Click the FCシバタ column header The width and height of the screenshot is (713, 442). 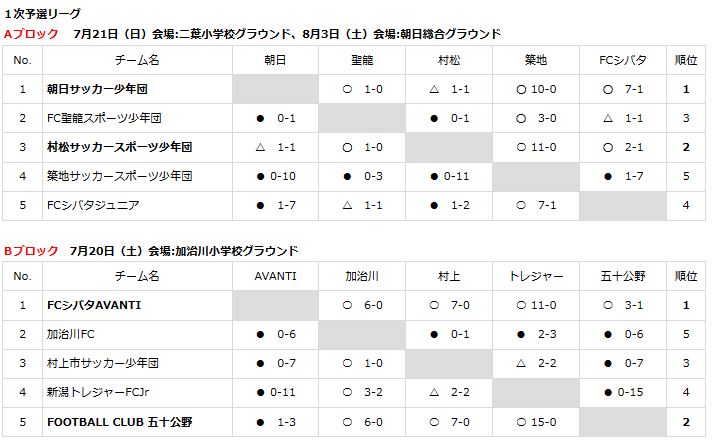[x=623, y=60]
